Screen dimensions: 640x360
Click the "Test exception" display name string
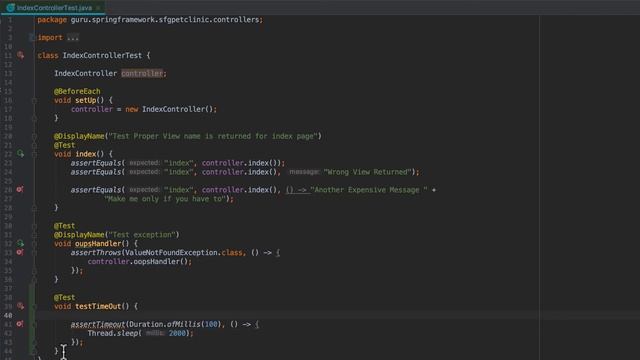click(x=142, y=235)
